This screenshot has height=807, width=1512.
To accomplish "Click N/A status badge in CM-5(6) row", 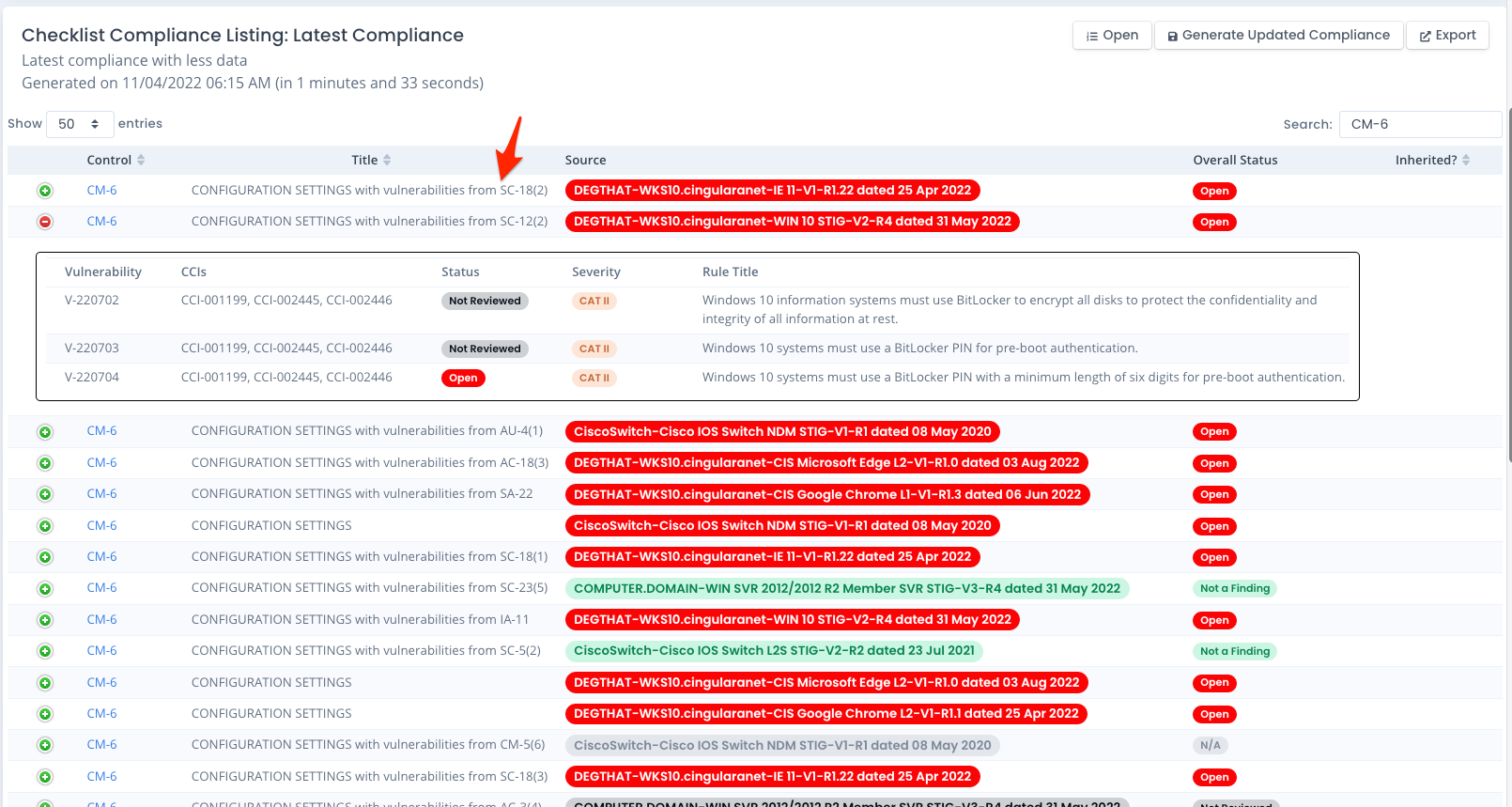I will [1211, 745].
